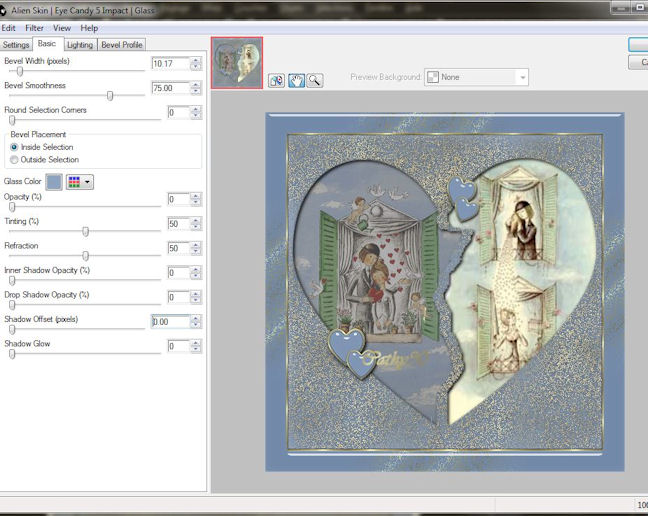Open the View menu
Viewport: 648px width, 516px height.
pyautogui.click(x=62, y=28)
